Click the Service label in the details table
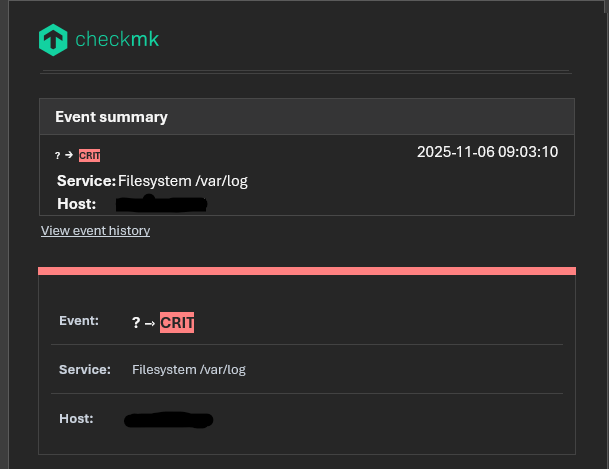This screenshot has height=469, width=609. [84, 369]
